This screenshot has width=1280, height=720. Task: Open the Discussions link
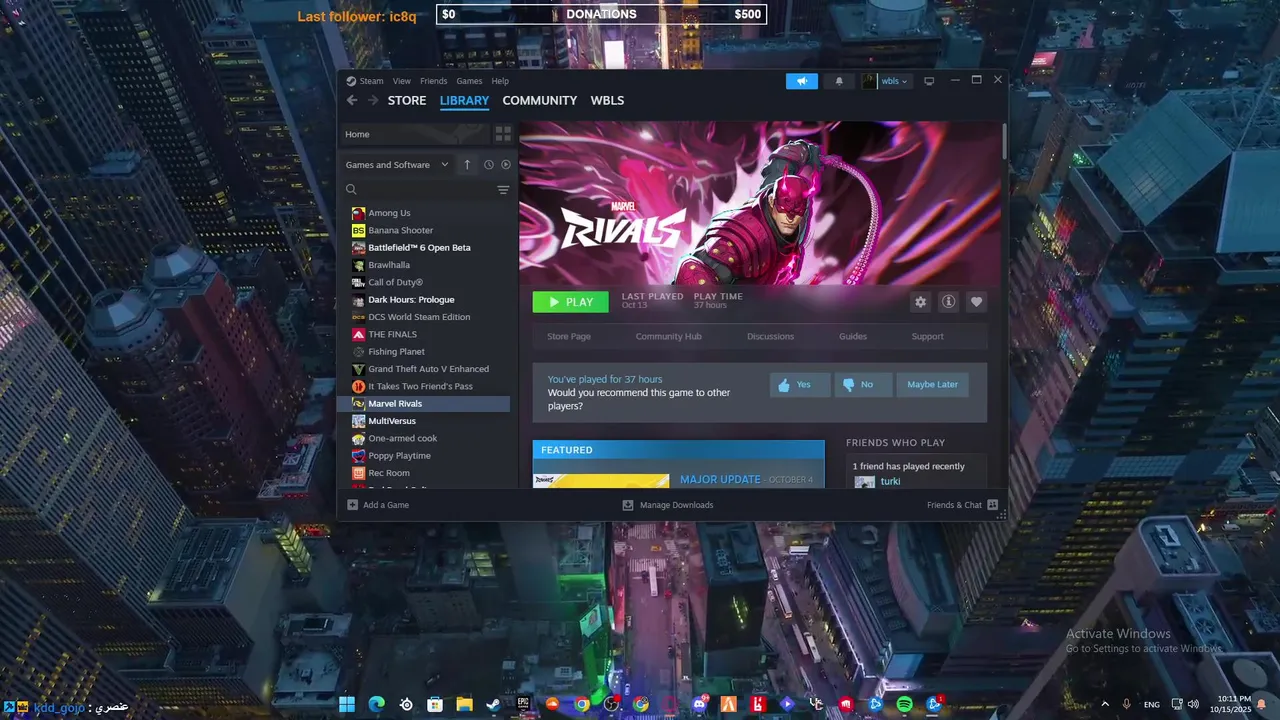(770, 336)
